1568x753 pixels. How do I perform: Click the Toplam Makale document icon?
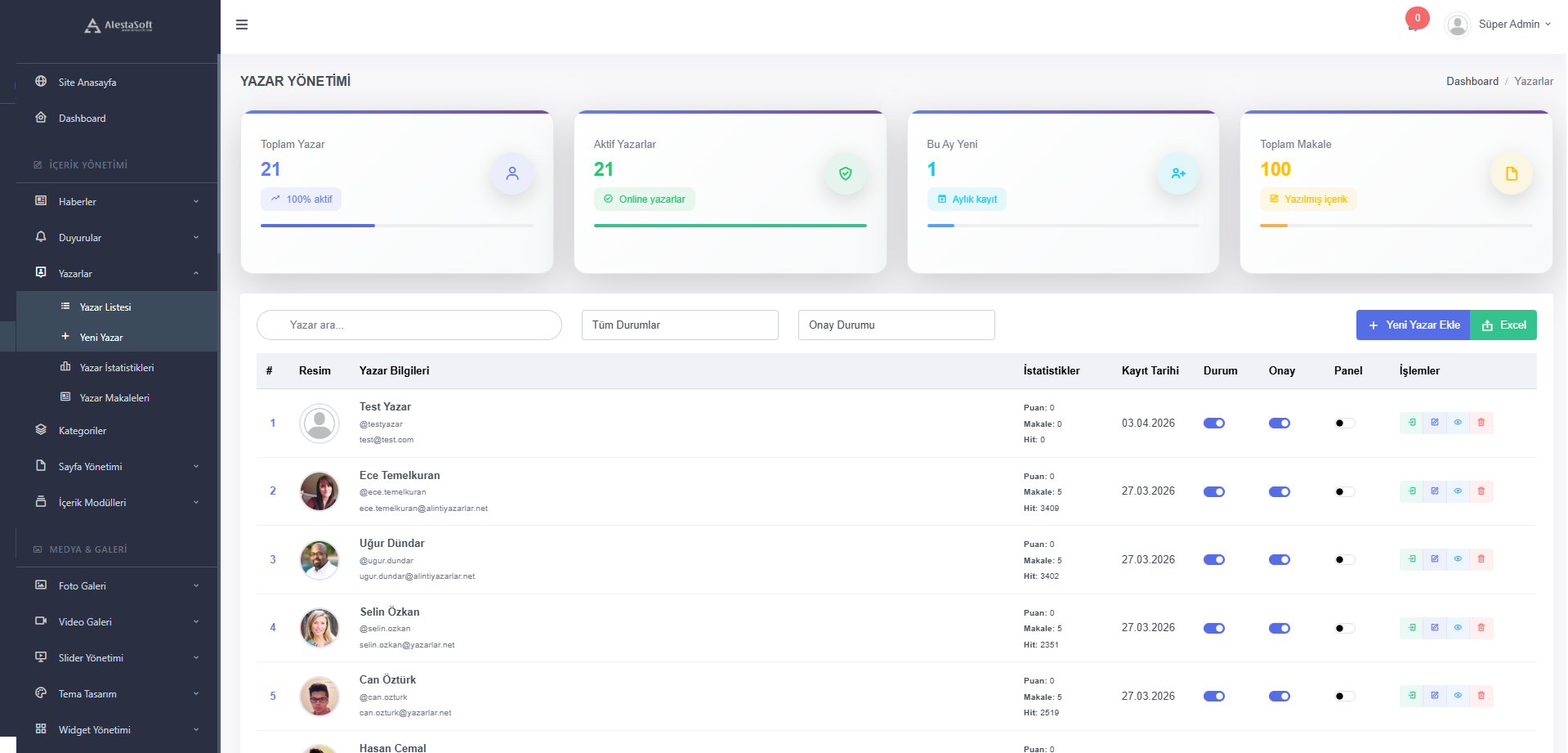[x=1511, y=174]
